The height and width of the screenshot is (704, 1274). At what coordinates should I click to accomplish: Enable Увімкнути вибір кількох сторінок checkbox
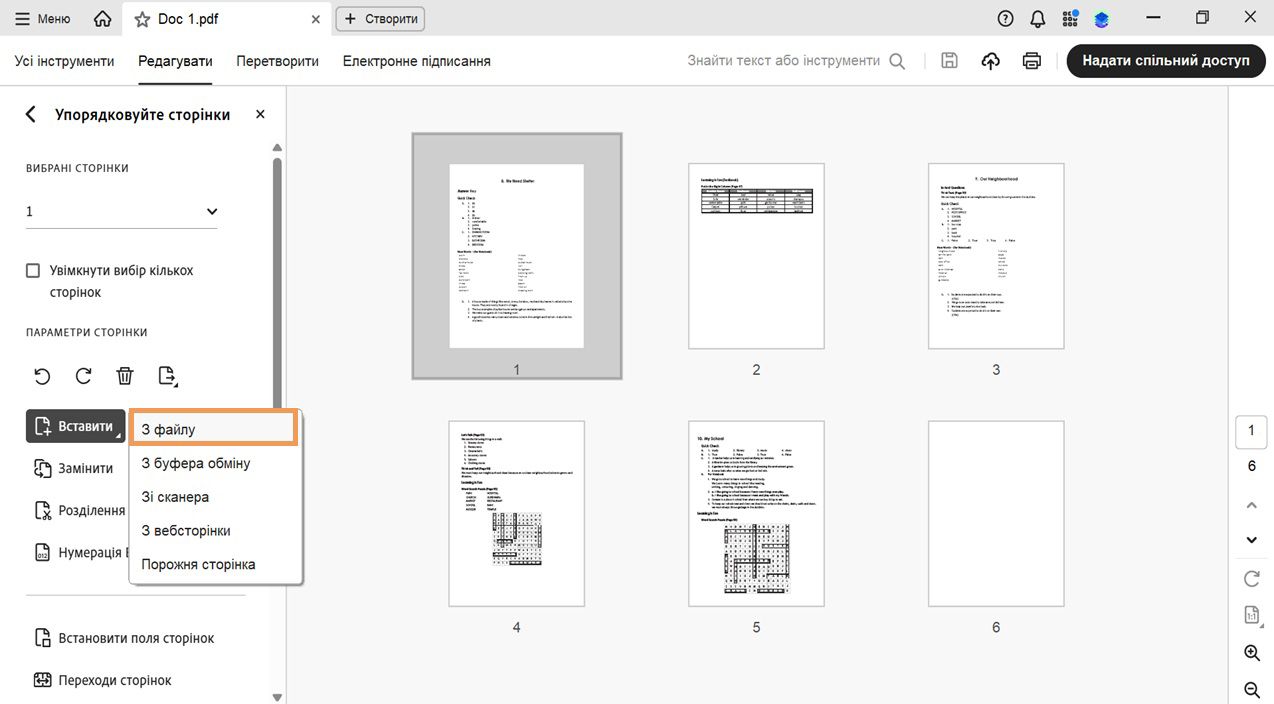[33, 271]
